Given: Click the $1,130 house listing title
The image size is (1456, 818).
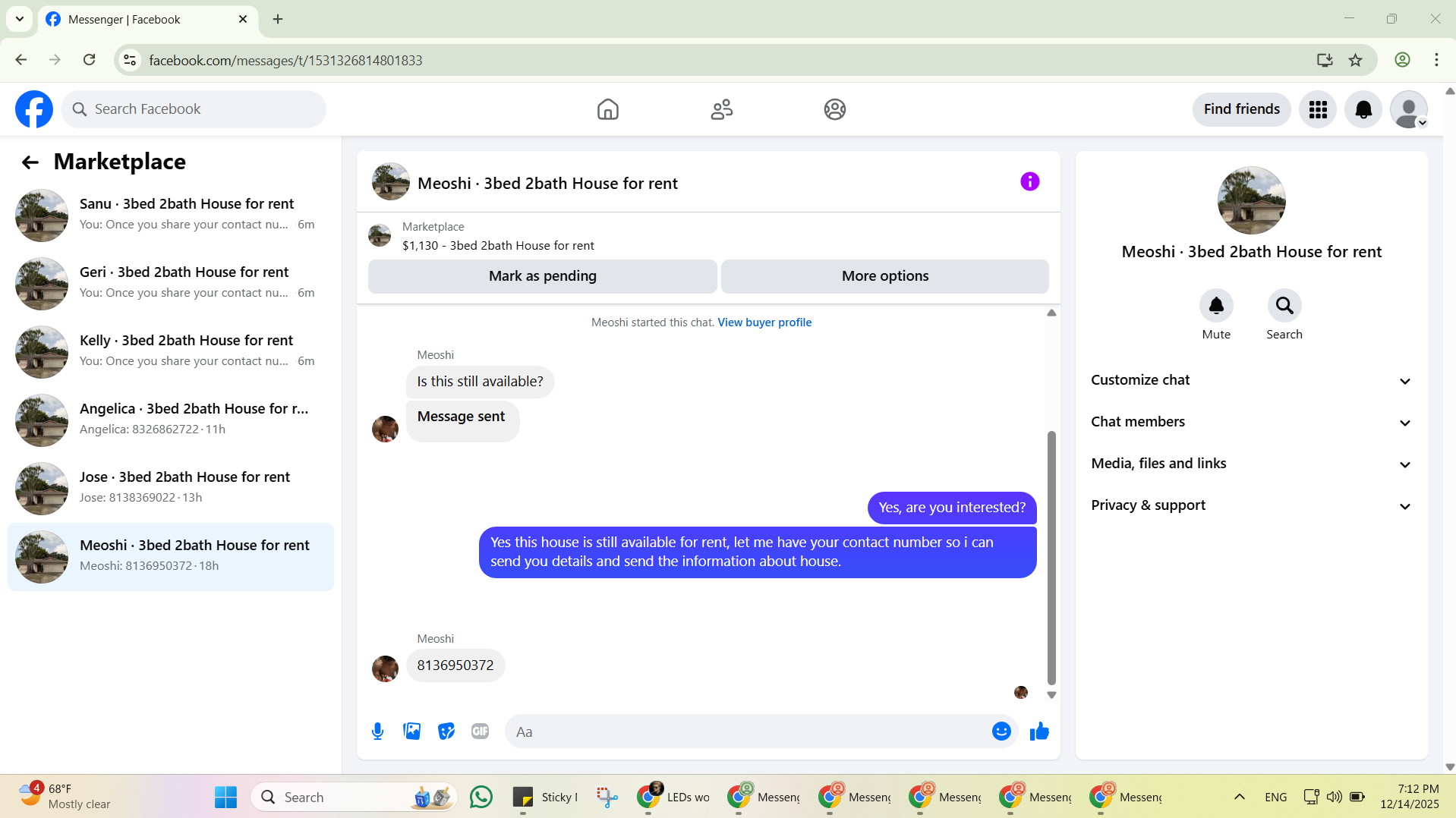Looking at the screenshot, I should 498,246.
